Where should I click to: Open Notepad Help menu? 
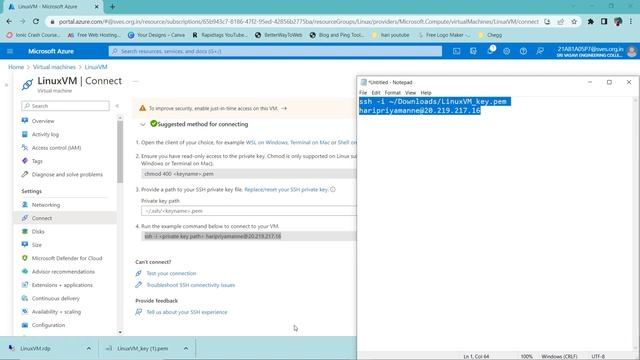(x=426, y=93)
